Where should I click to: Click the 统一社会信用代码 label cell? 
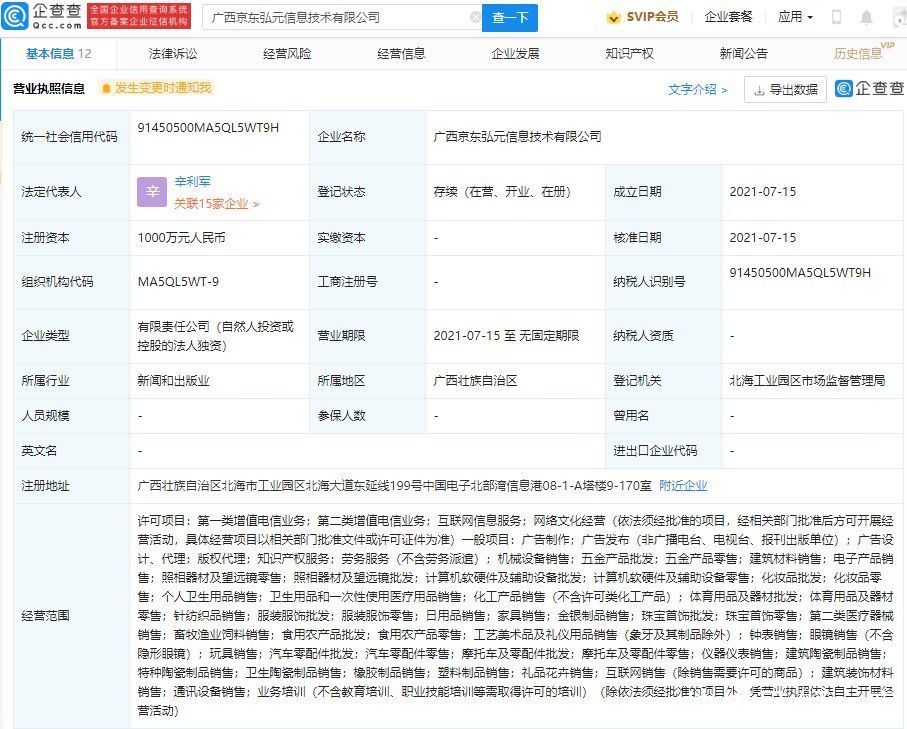[x=71, y=137]
